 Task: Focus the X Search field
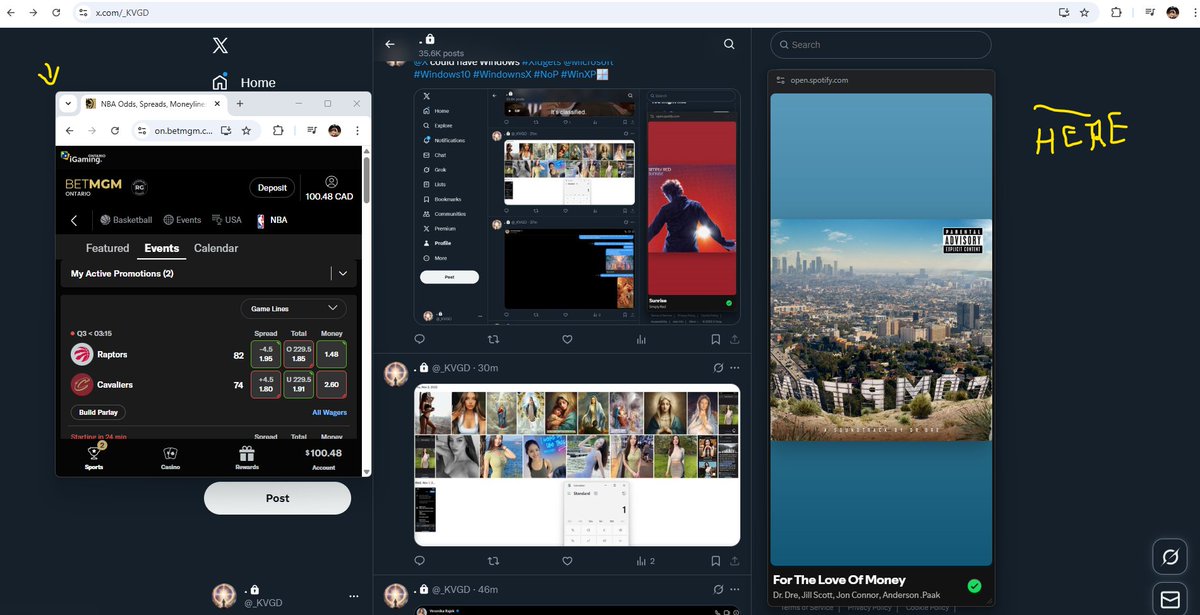pos(881,45)
